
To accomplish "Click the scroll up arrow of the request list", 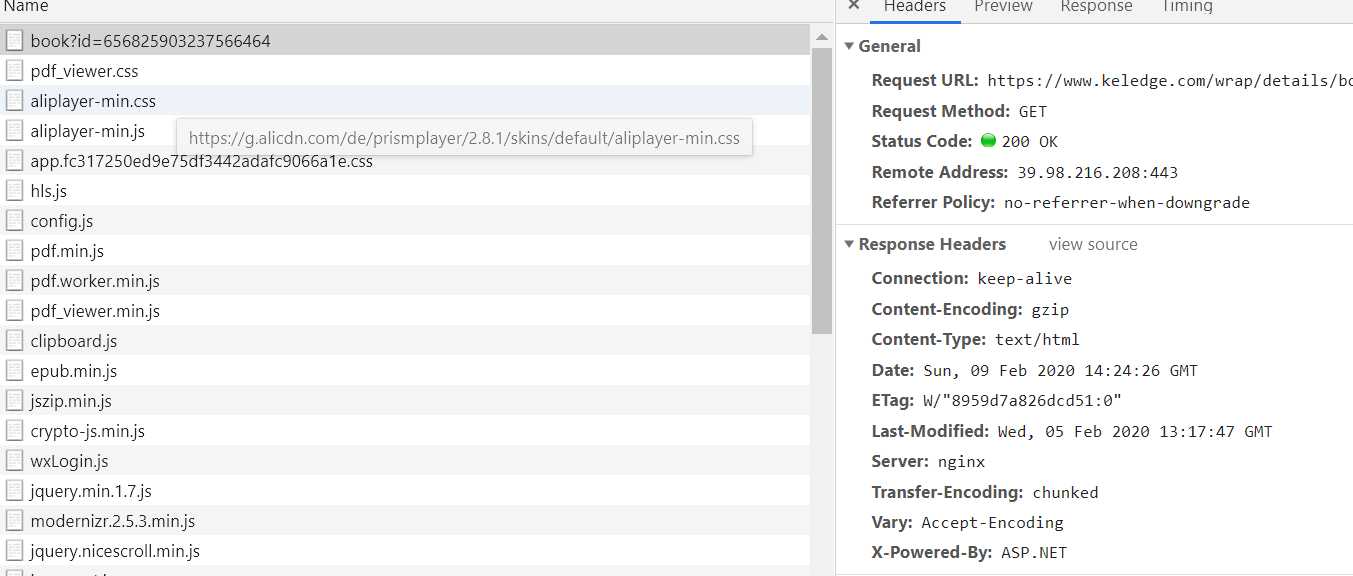I will 822,38.
